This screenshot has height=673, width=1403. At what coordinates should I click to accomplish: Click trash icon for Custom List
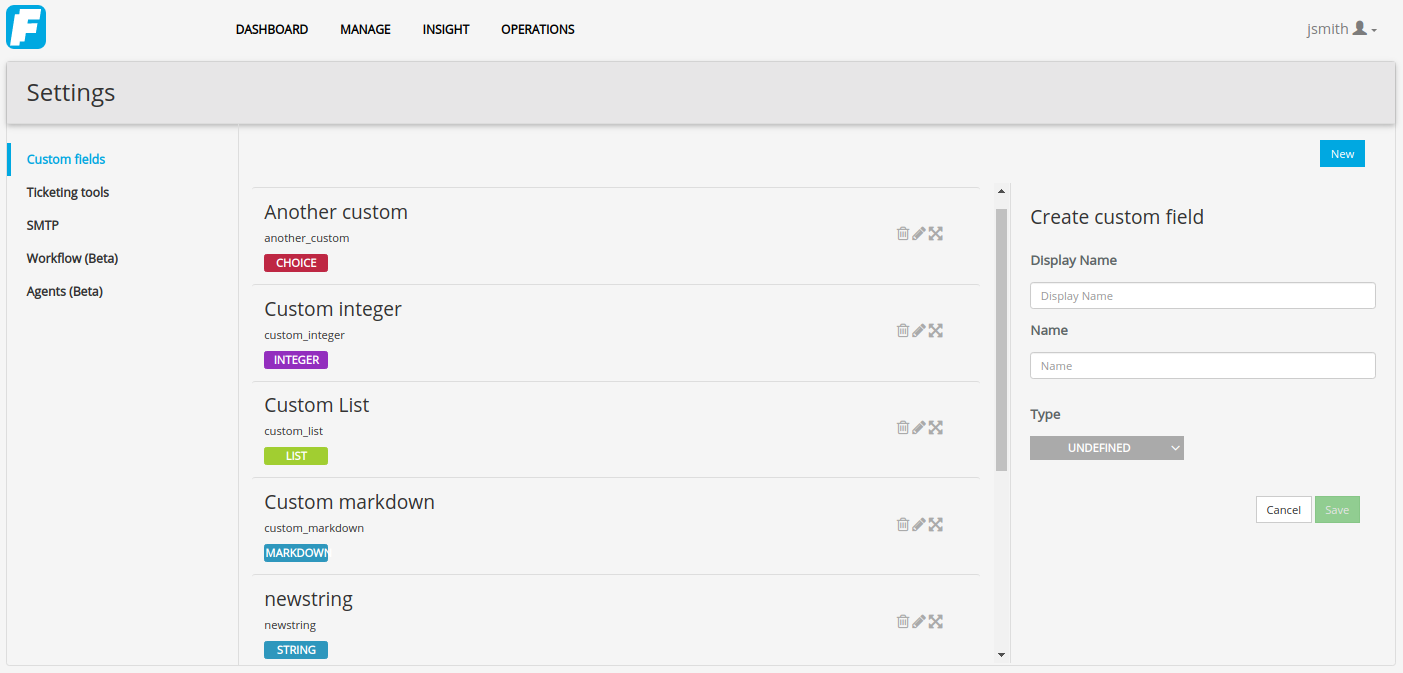coord(903,427)
